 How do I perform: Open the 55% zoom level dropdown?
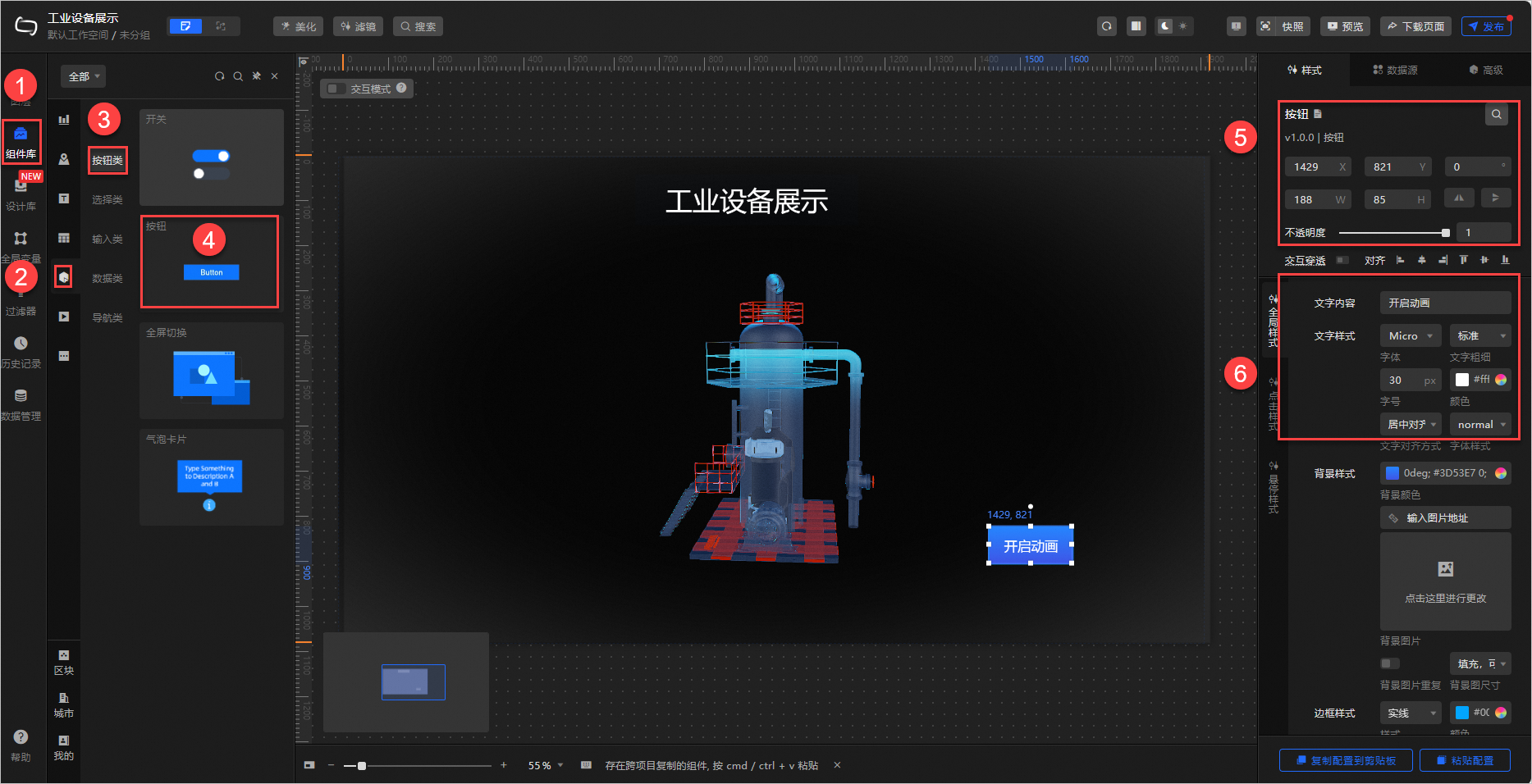coord(546,765)
